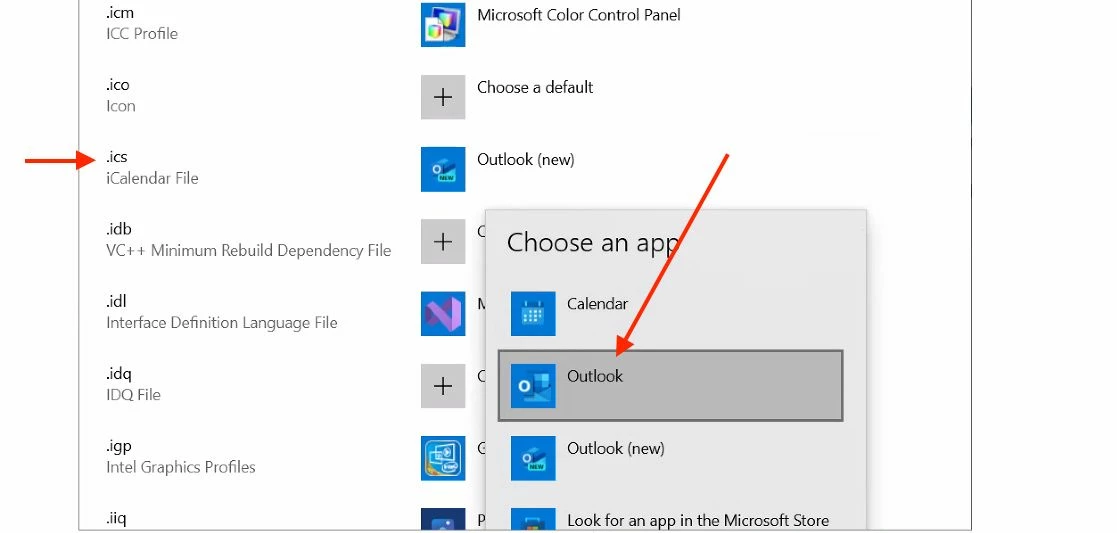
Task: Click the Microsoft Color Control Panel icon
Action: click(x=443, y=25)
